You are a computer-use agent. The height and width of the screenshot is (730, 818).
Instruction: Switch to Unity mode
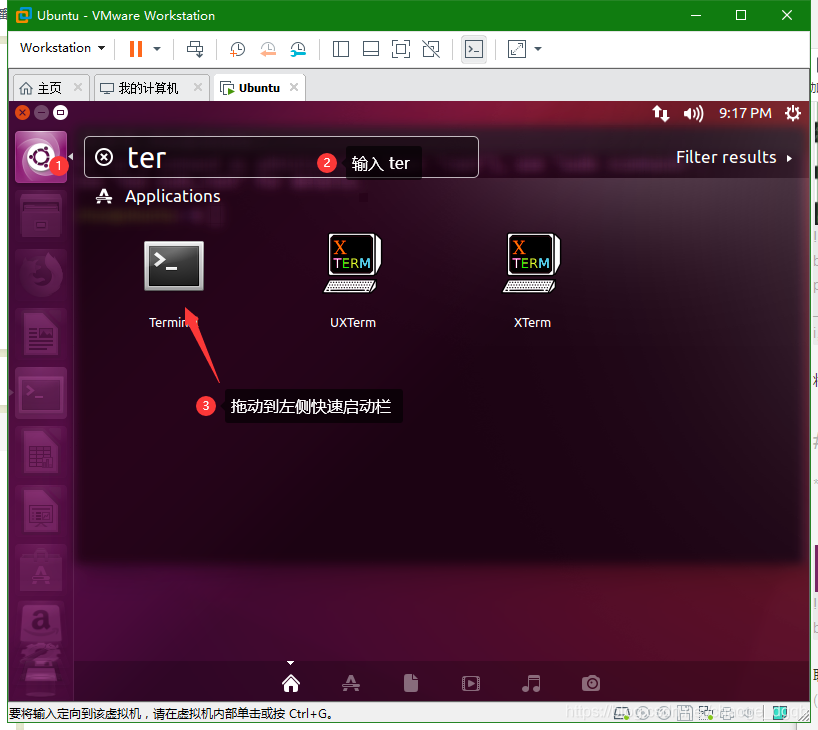click(431, 49)
